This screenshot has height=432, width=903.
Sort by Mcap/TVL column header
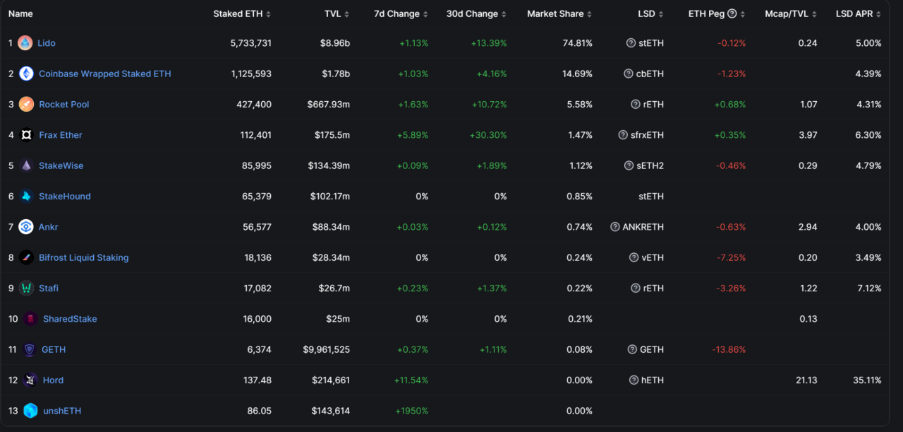pyautogui.click(x=791, y=14)
